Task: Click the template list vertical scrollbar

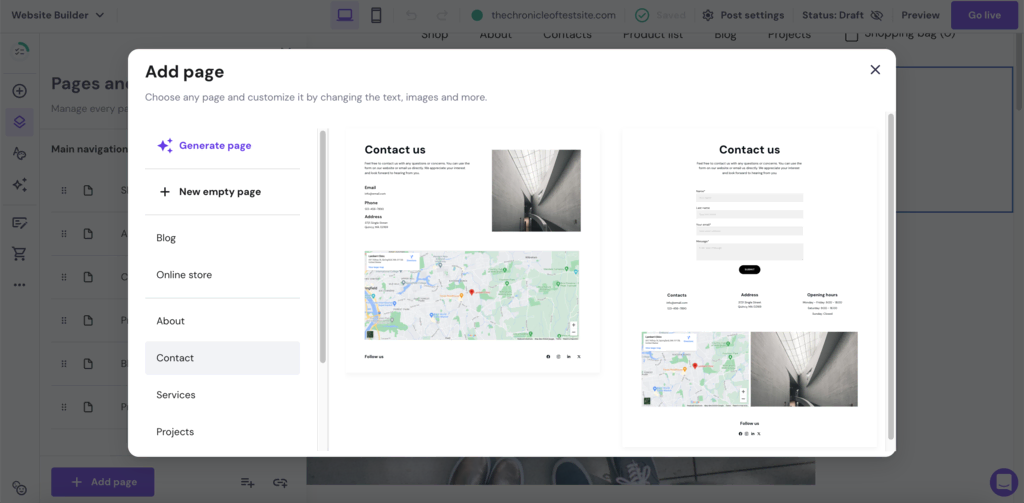Action: click(891, 276)
